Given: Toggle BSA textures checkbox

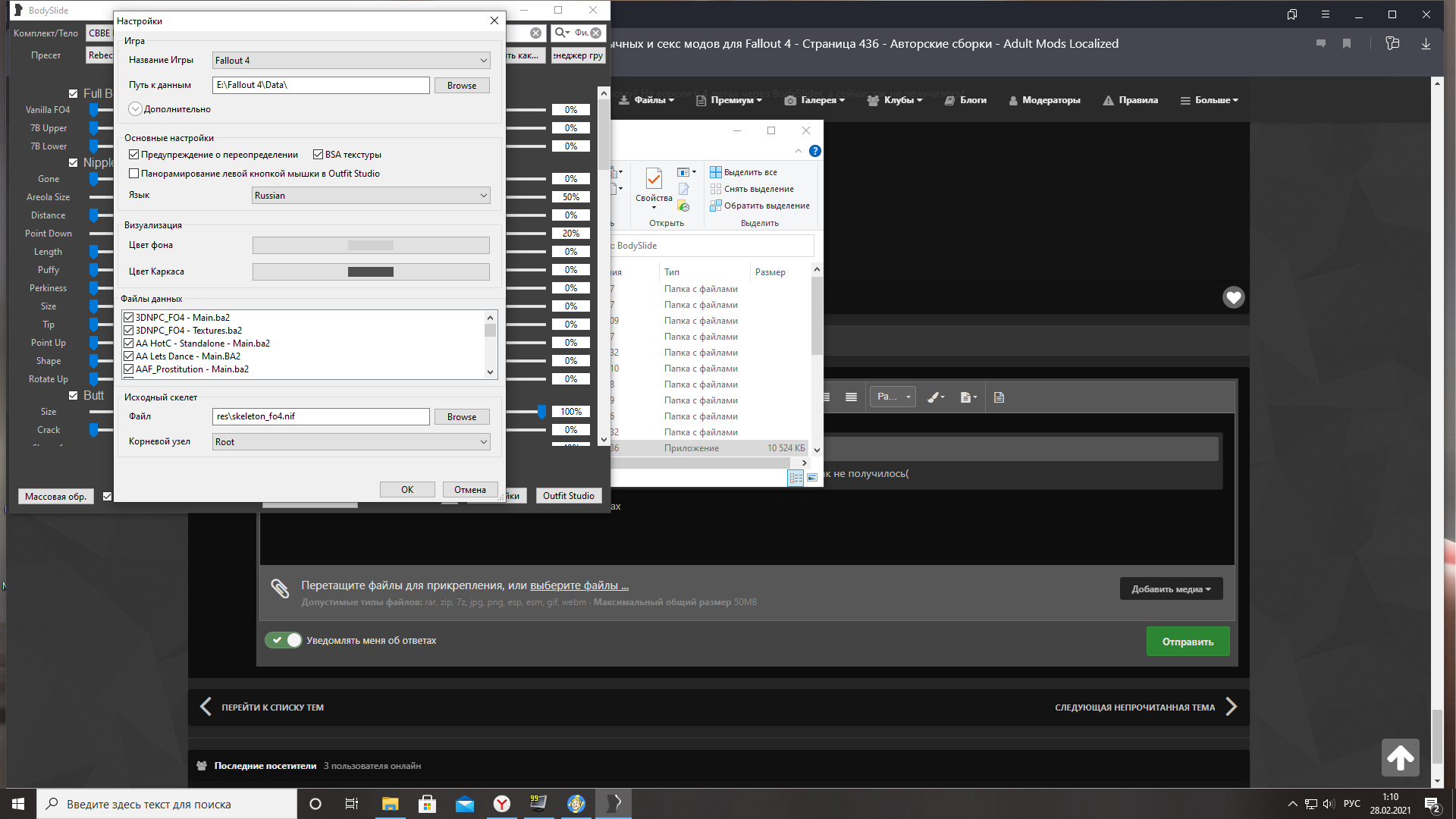Looking at the screenshot, I should 318,155.
